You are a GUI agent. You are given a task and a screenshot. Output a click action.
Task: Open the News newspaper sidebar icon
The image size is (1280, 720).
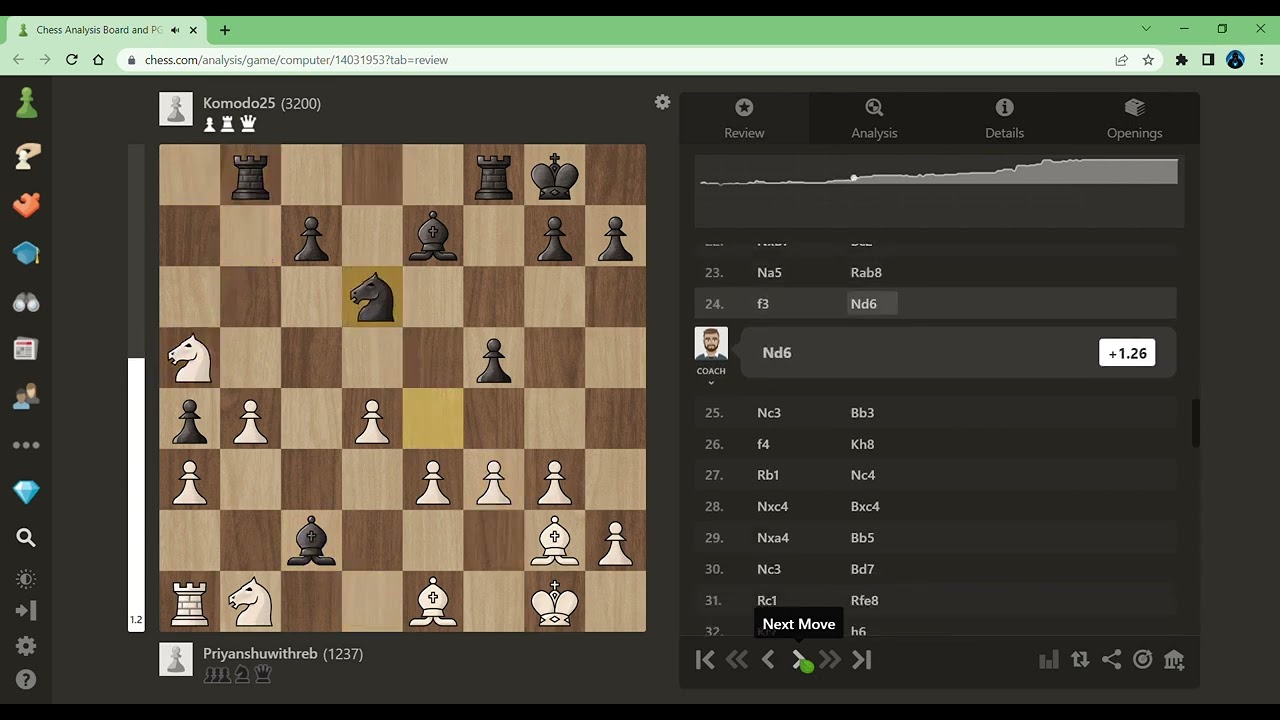pyautogui.click(x=26, y=349)
